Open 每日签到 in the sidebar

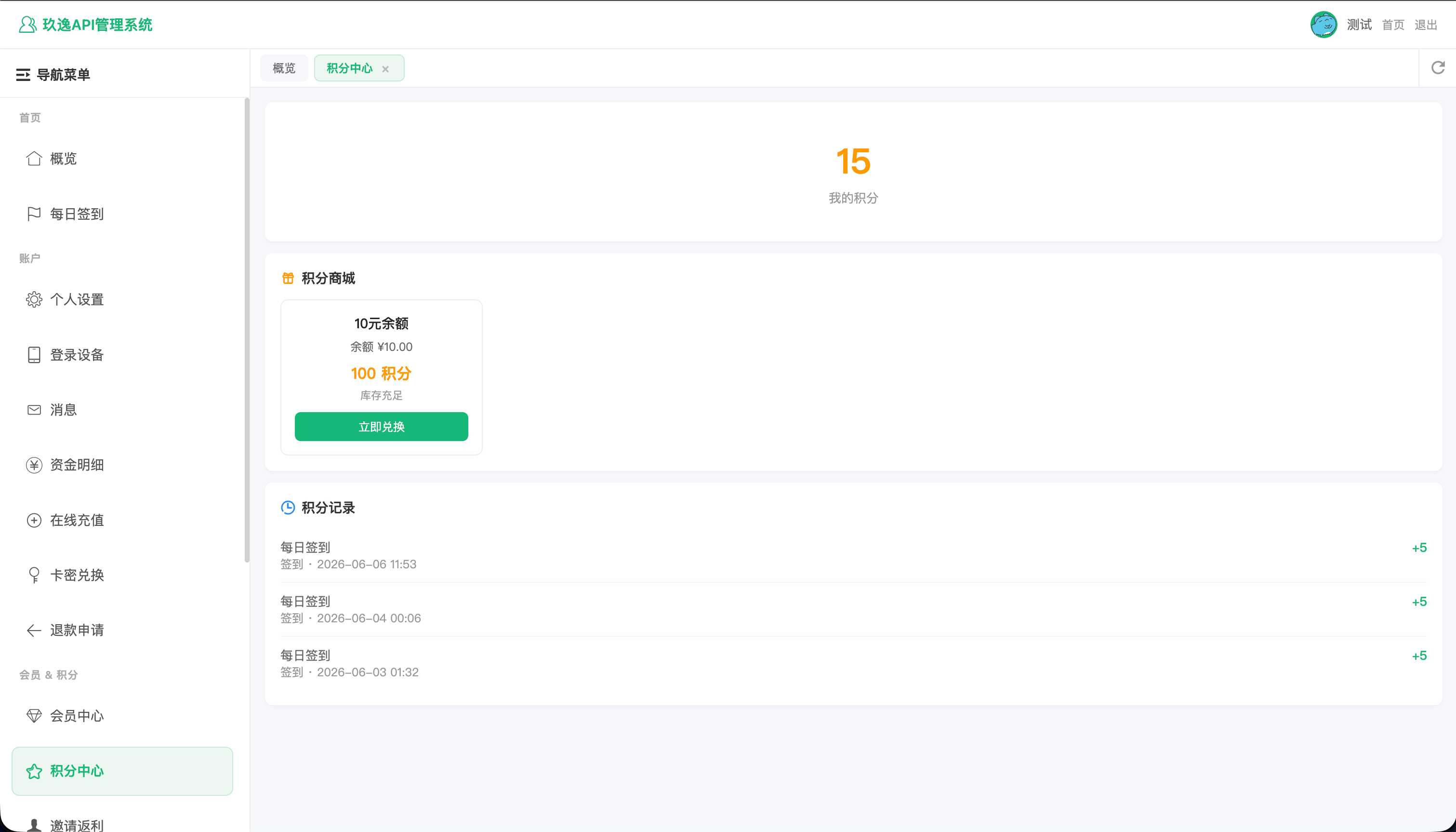tap(122, 214)
